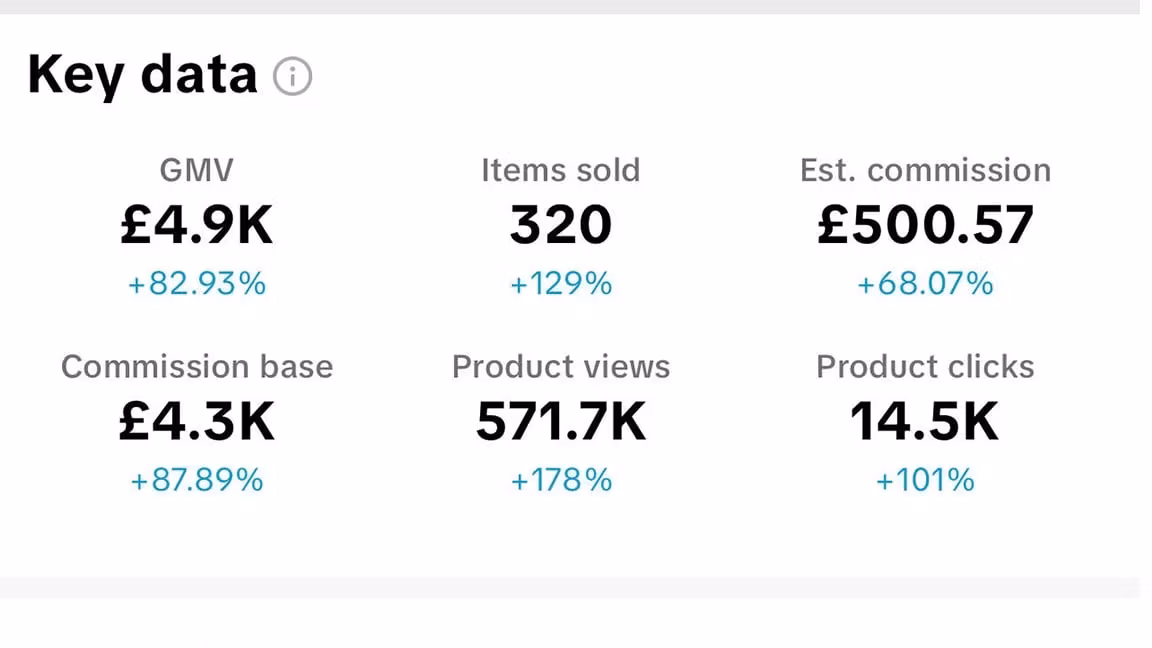
Task: Select the Key data heading
Action: point(142,75)
